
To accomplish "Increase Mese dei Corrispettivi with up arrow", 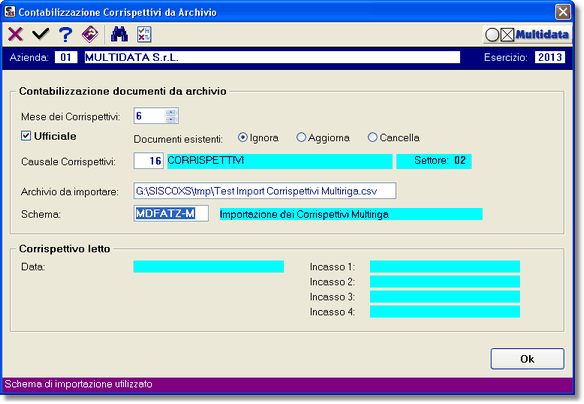I will tap(171, 112).
